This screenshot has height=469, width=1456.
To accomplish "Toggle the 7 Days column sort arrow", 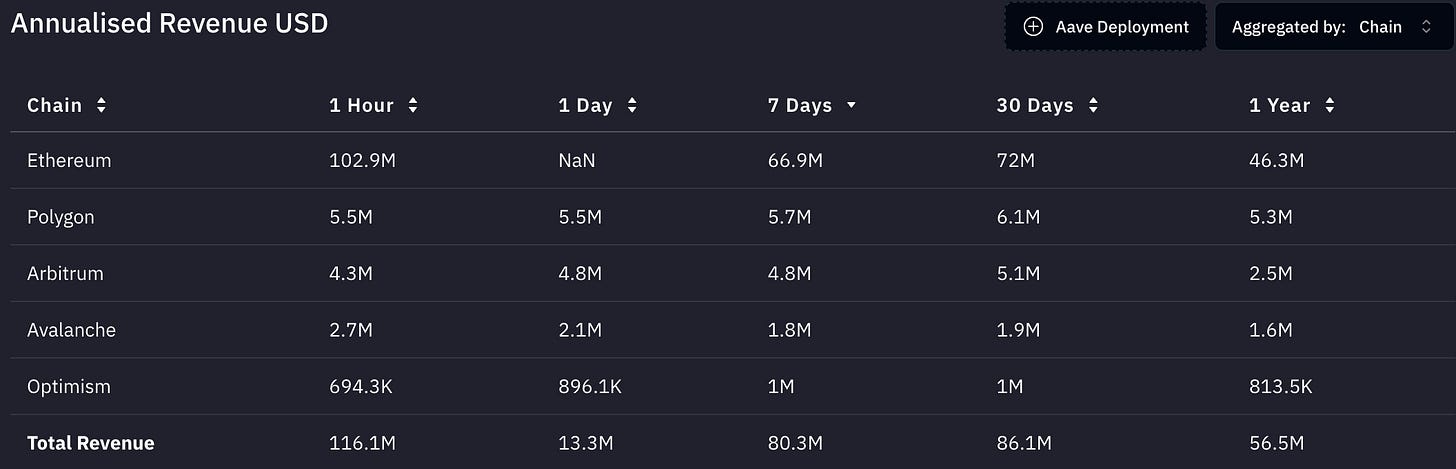I will click(851, 105).
